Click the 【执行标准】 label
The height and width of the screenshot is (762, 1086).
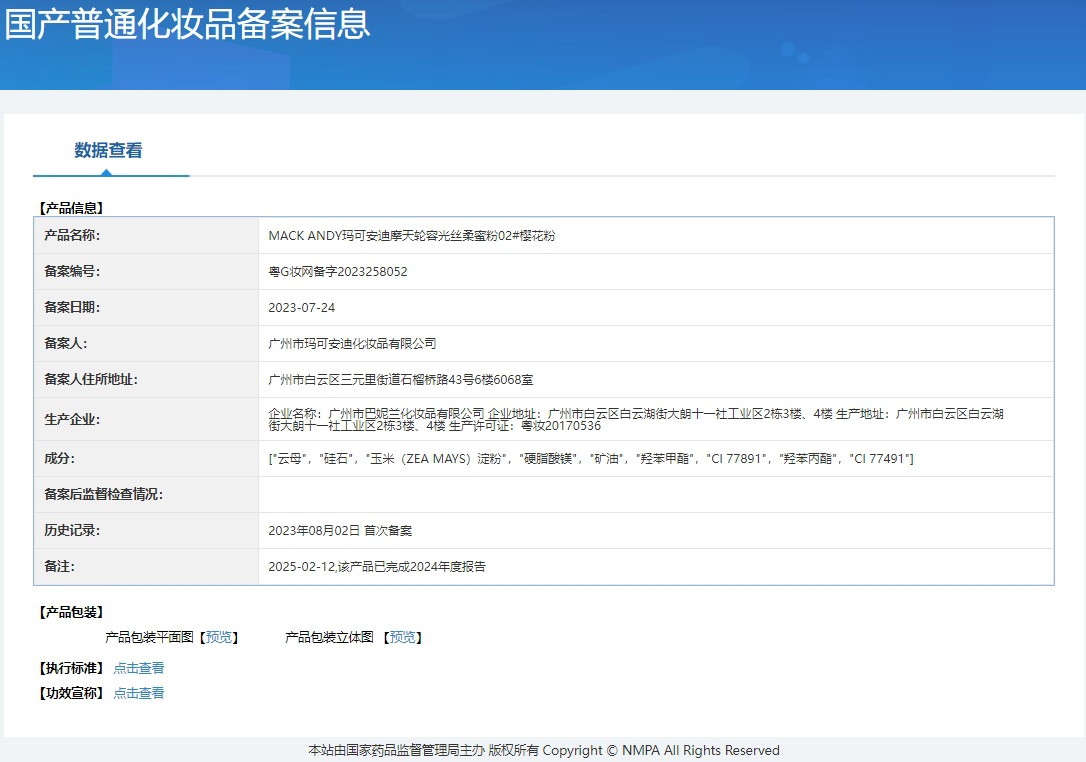click(71, 668)
